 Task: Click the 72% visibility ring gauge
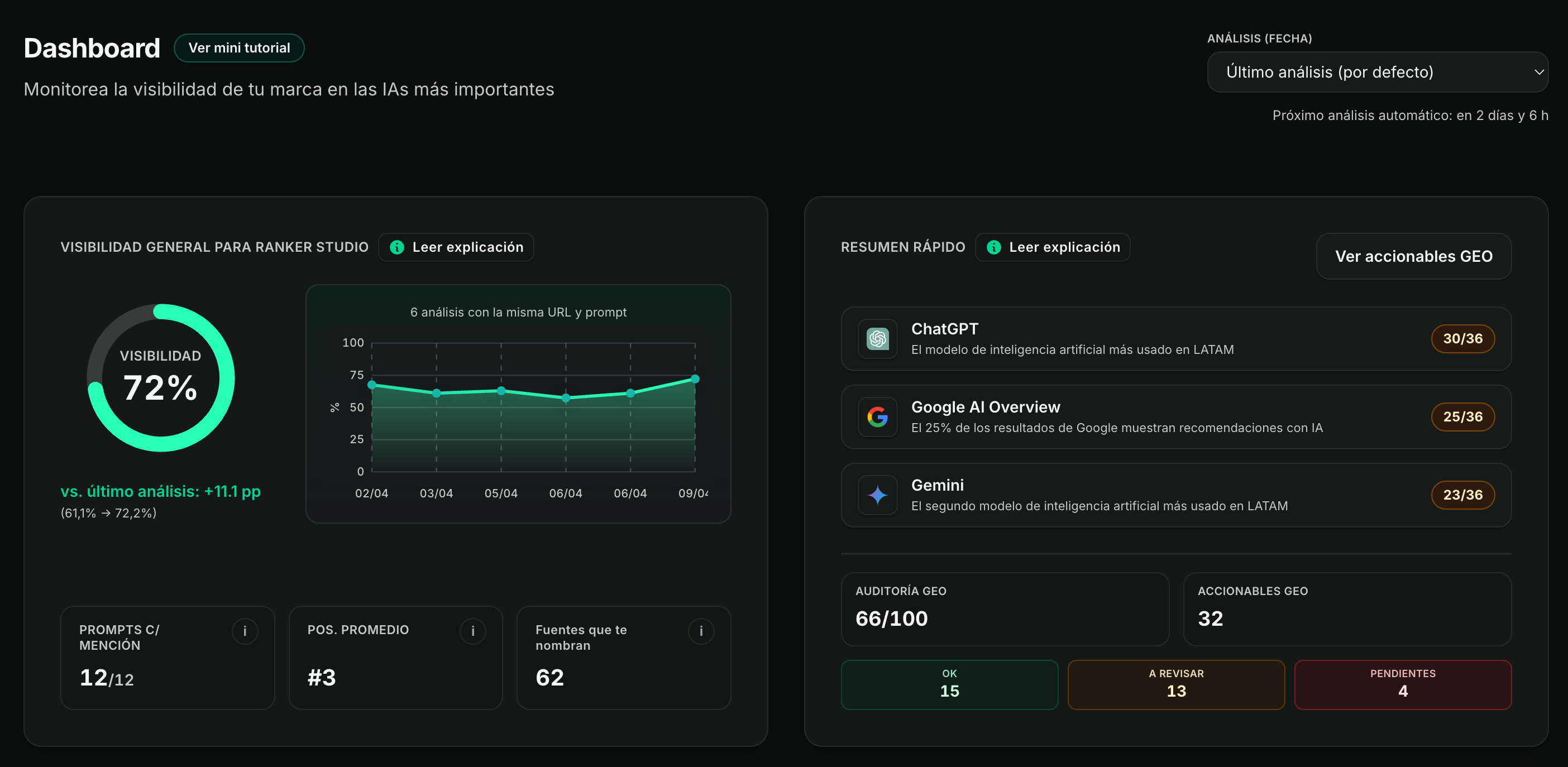[161, 378]
